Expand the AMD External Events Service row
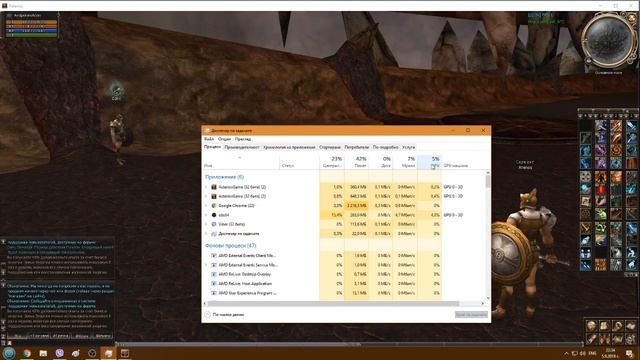This screenshot has height=360, width=640. point(207,265)
